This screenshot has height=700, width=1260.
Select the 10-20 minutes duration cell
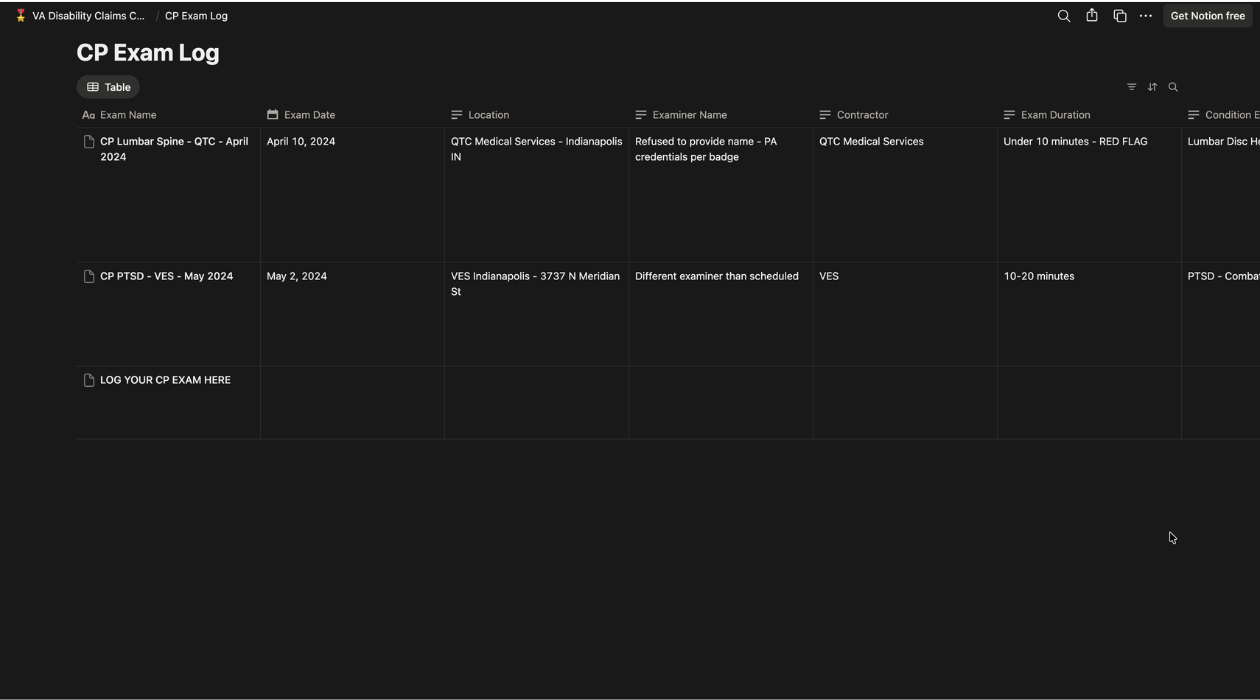[x=1088, y=314]
